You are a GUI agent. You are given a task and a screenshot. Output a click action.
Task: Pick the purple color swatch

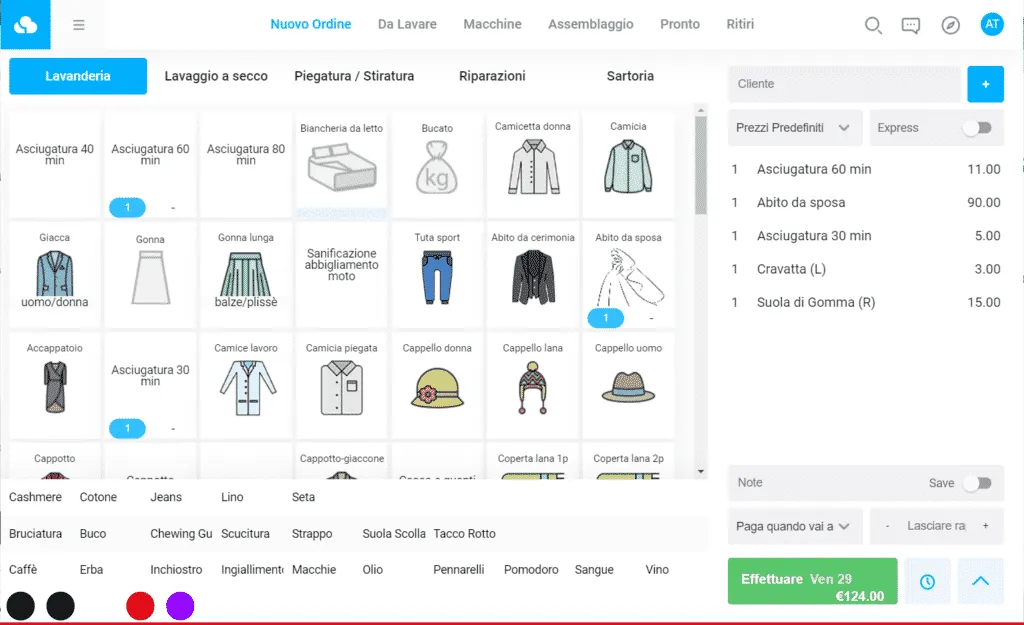[180, 606]
